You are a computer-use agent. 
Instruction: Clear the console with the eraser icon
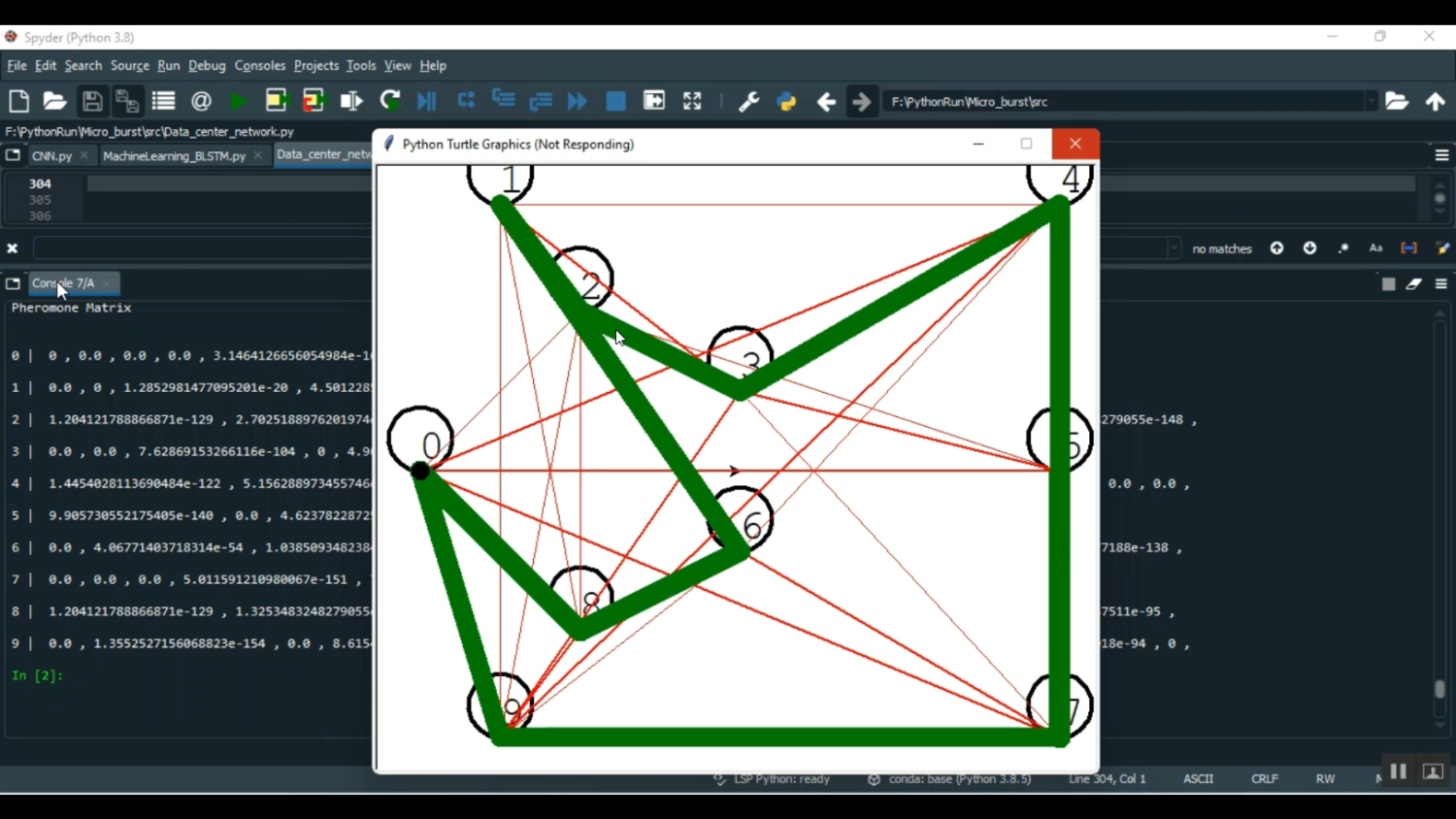coord(1414,283)
